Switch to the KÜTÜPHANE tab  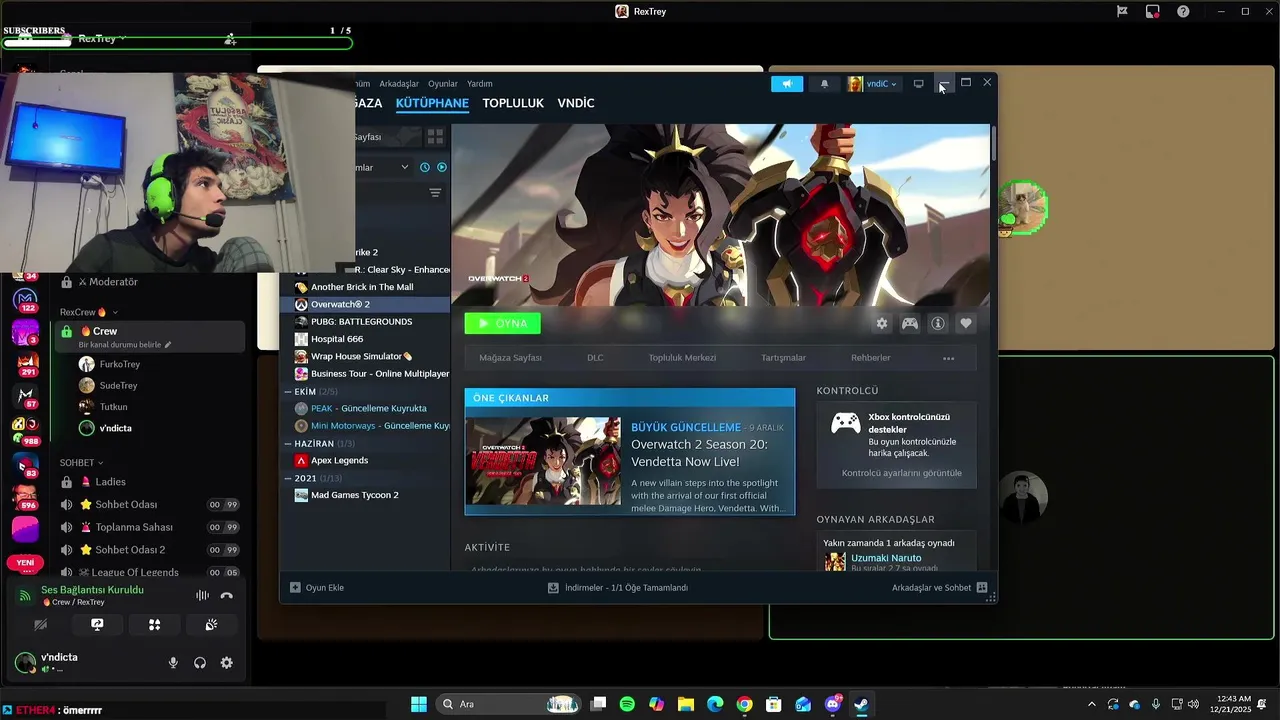432,103
